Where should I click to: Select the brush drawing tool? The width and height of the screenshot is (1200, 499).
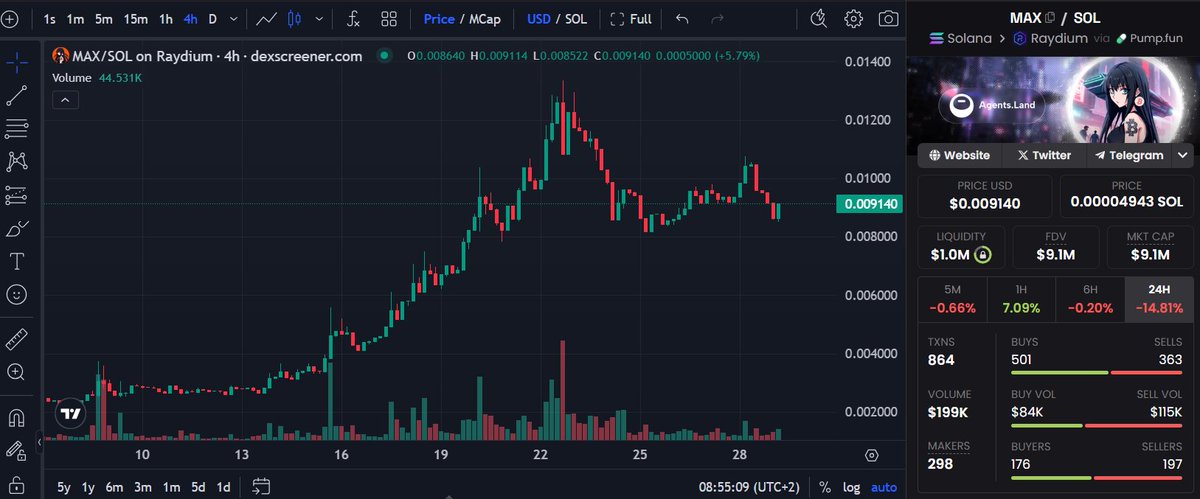pos(17,229)
